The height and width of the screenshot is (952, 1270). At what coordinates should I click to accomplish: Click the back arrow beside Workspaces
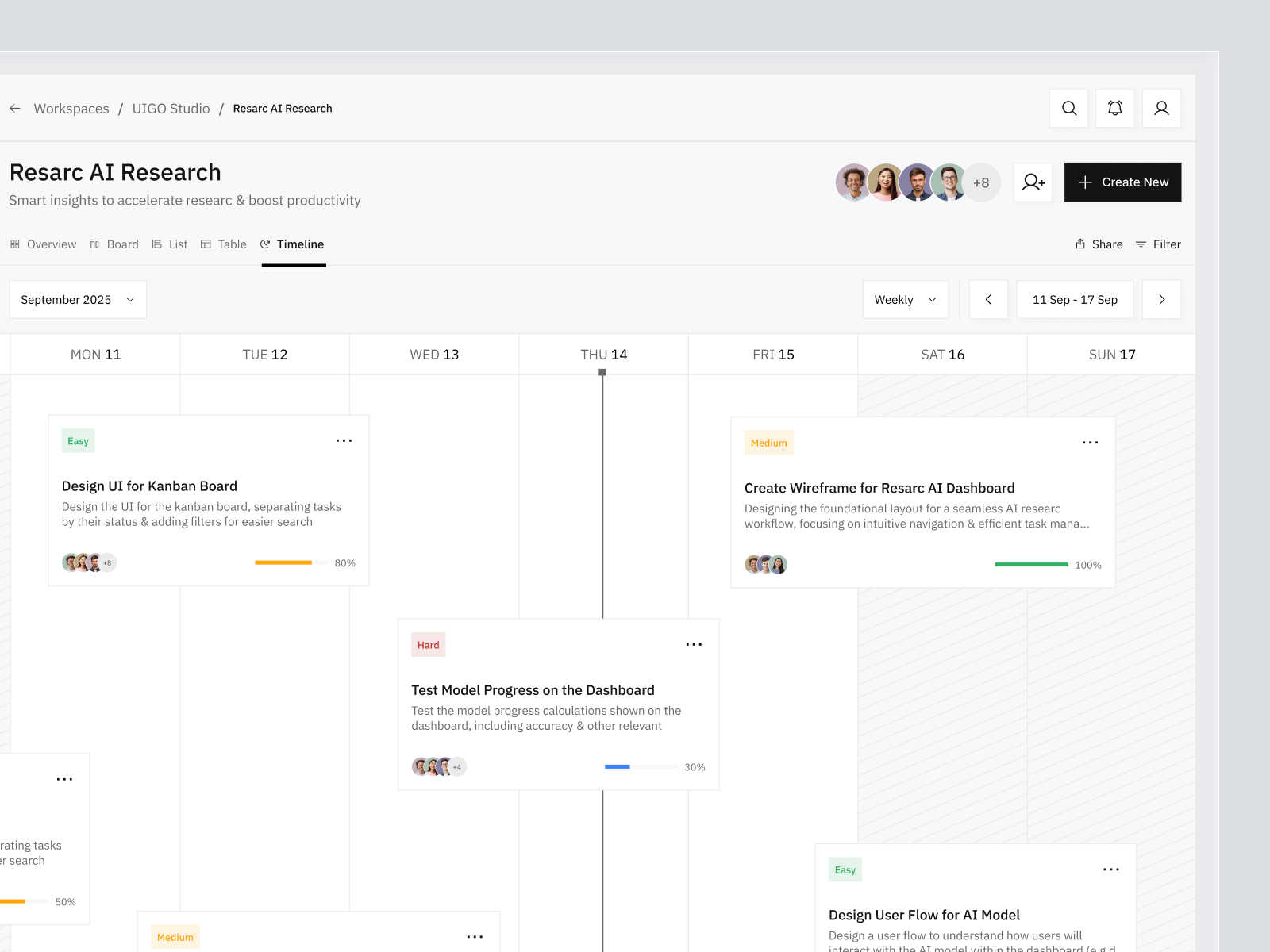point(15,109)
